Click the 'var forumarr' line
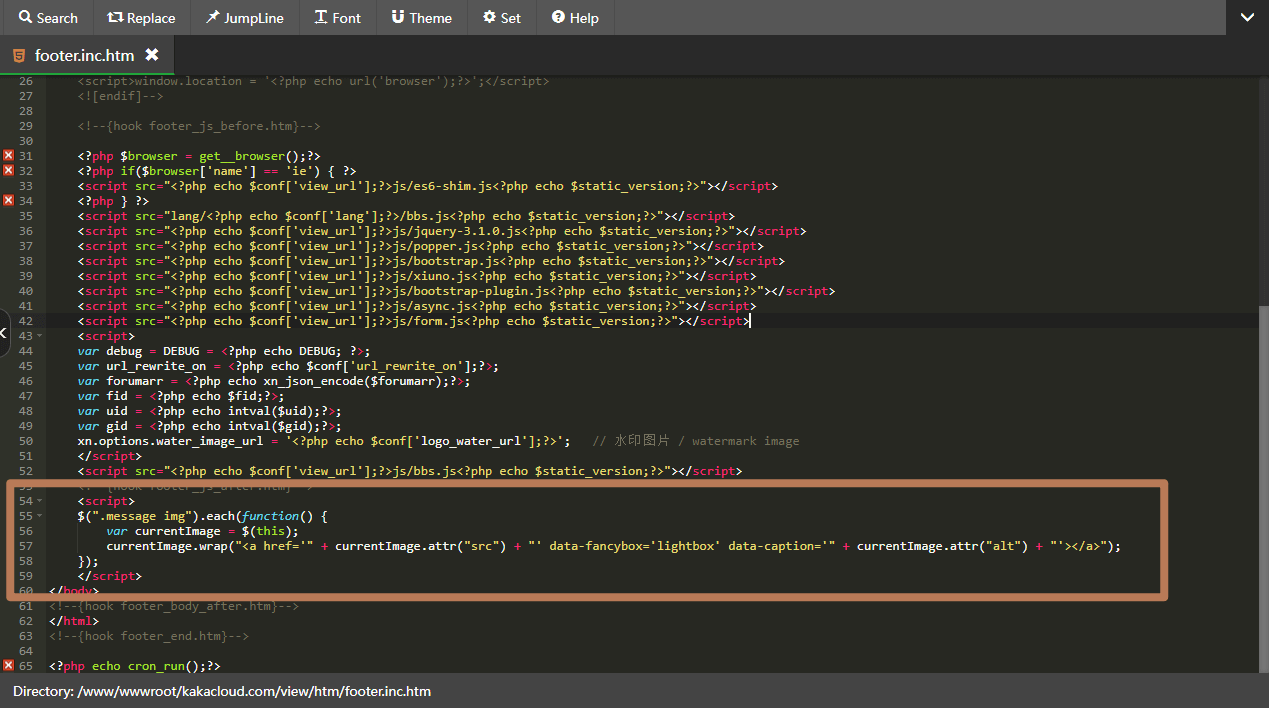 tap(274, 381)
